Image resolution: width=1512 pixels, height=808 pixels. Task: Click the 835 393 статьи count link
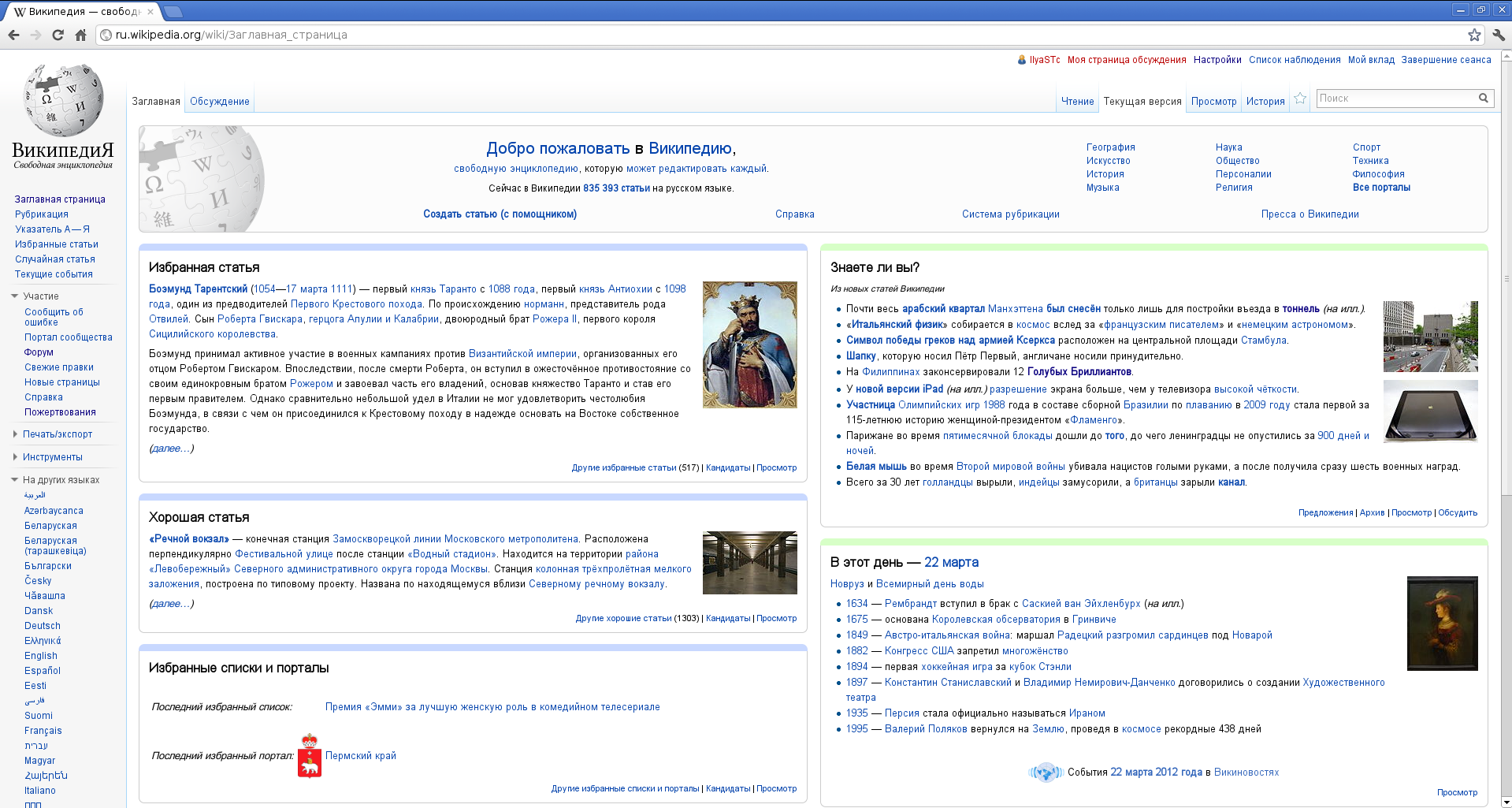[x=616, y=188]
